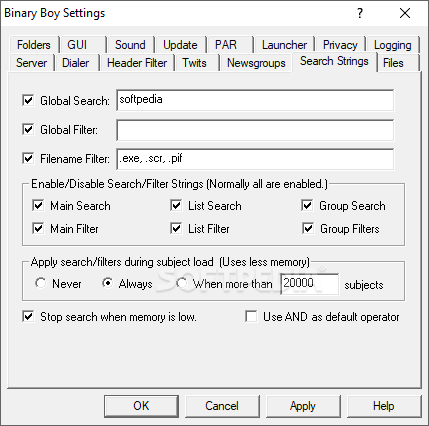Confirm settings with the OK button
429x426 pixels.
pos(141,406)
